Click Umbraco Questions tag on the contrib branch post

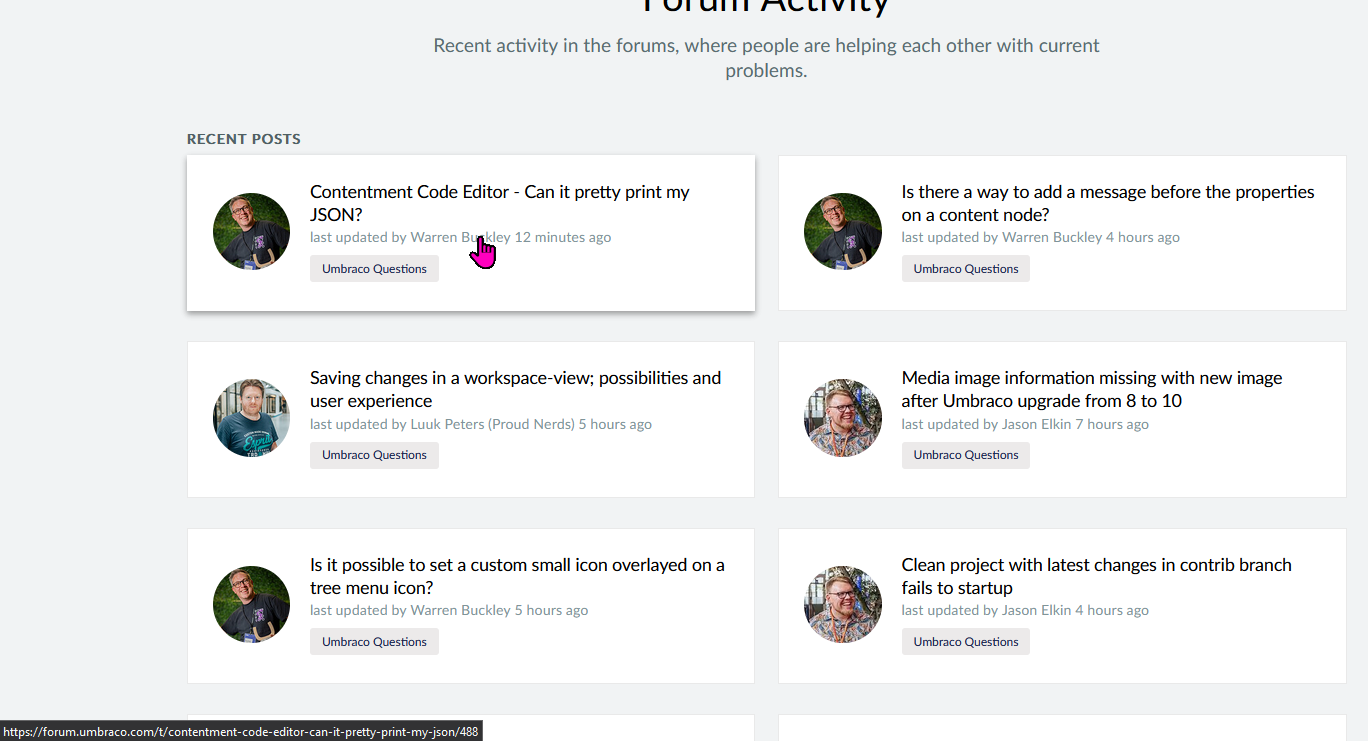click(x=965, y=642)
